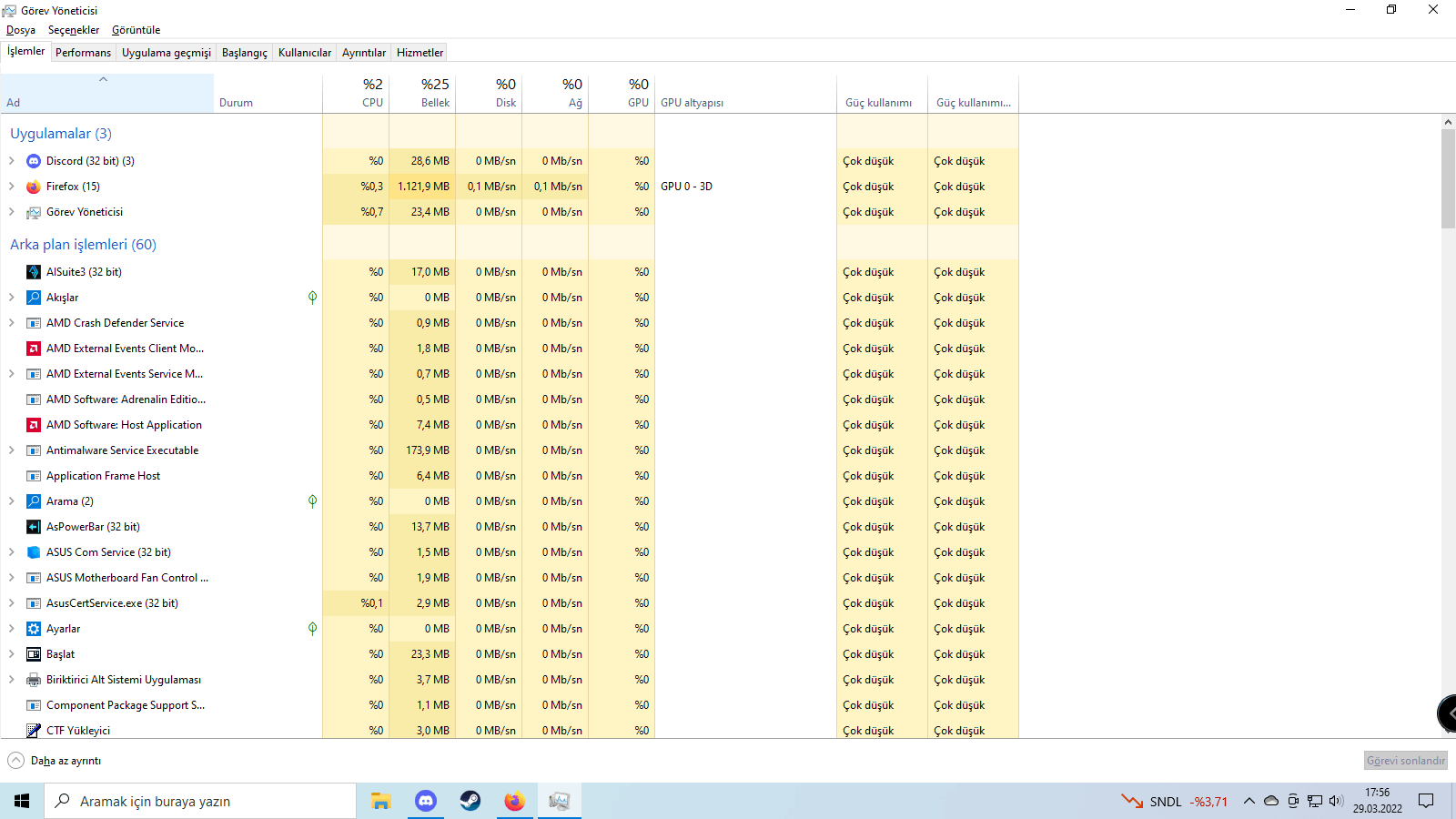
Task: Expand the Discord (32 bit) process group
Action: pos(11,161)
